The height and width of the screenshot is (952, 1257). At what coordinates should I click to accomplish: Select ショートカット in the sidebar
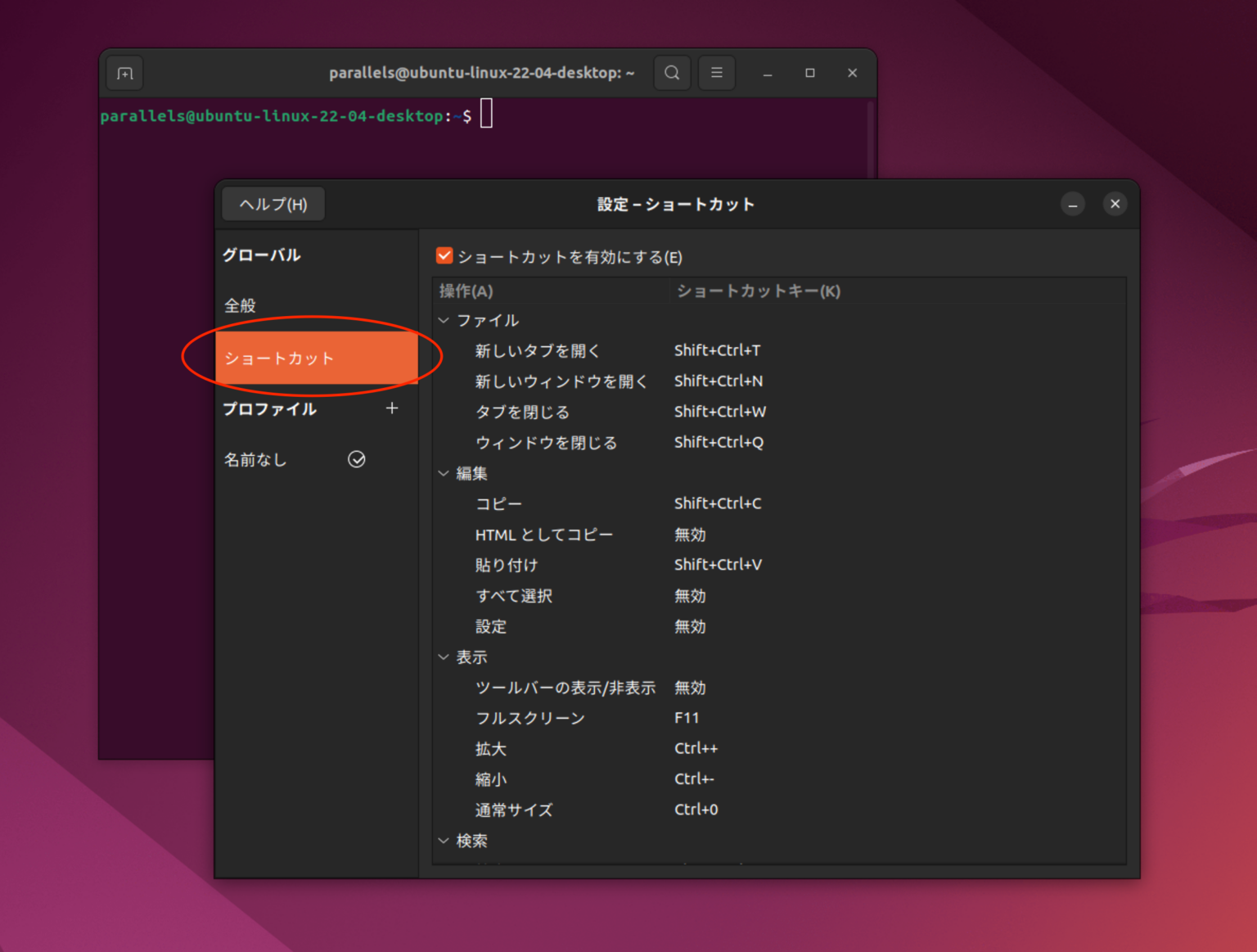(317, 358)
